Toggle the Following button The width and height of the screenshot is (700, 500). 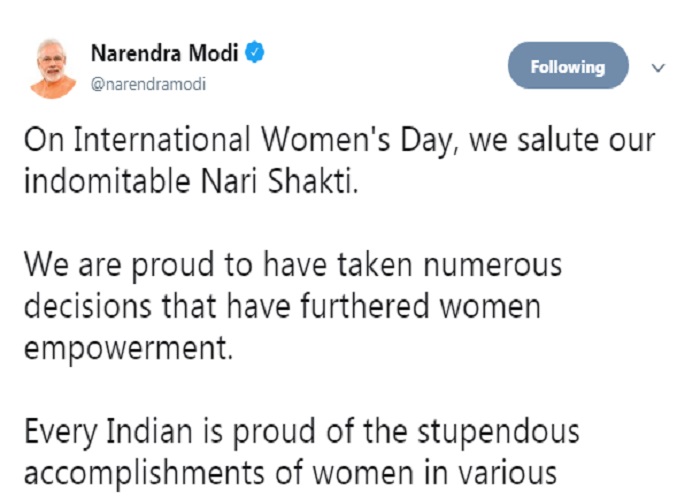pyautogui.click(x=568, y=67)
